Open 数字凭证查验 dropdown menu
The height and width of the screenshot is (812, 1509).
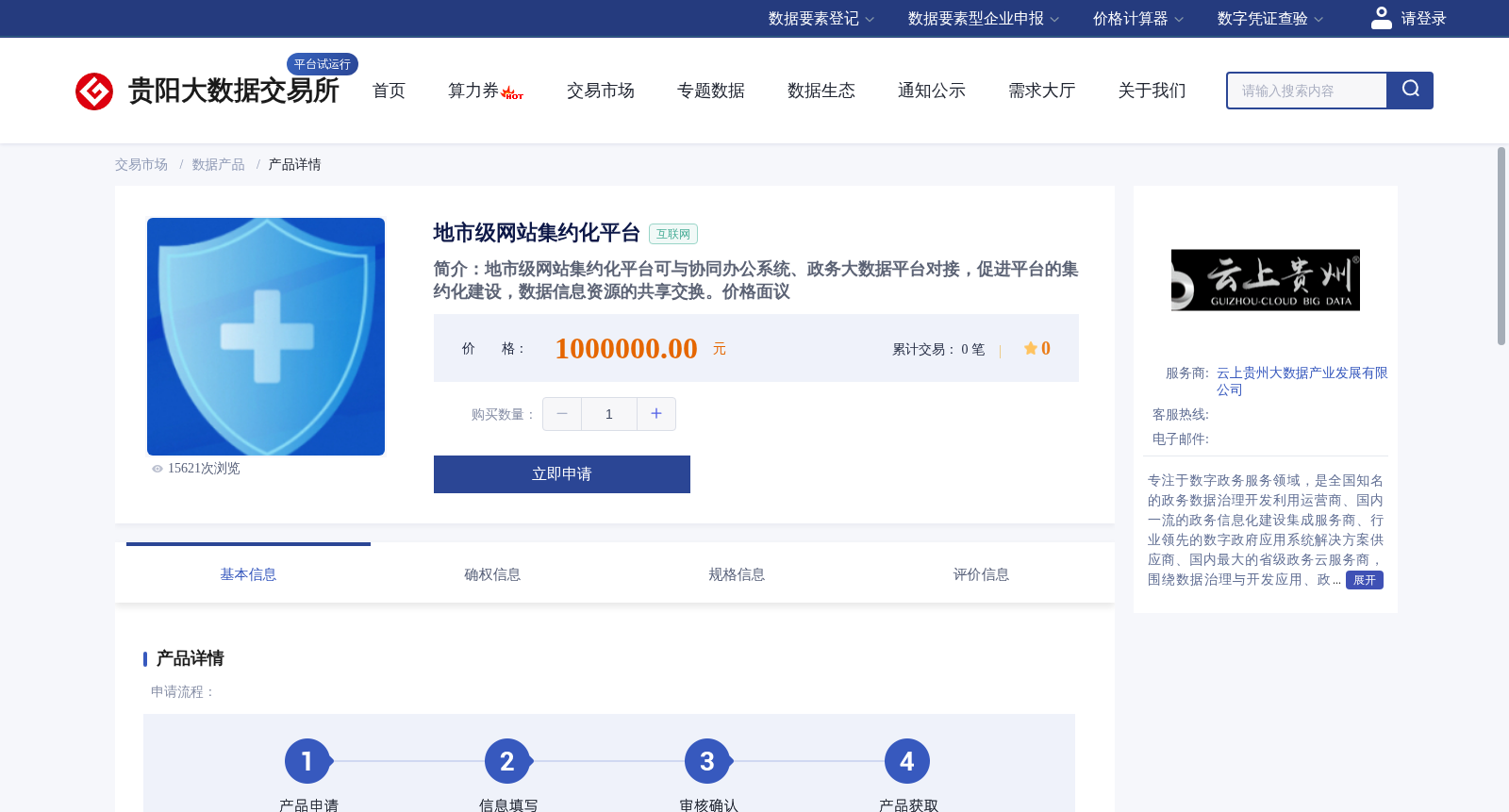[1270, 19]
